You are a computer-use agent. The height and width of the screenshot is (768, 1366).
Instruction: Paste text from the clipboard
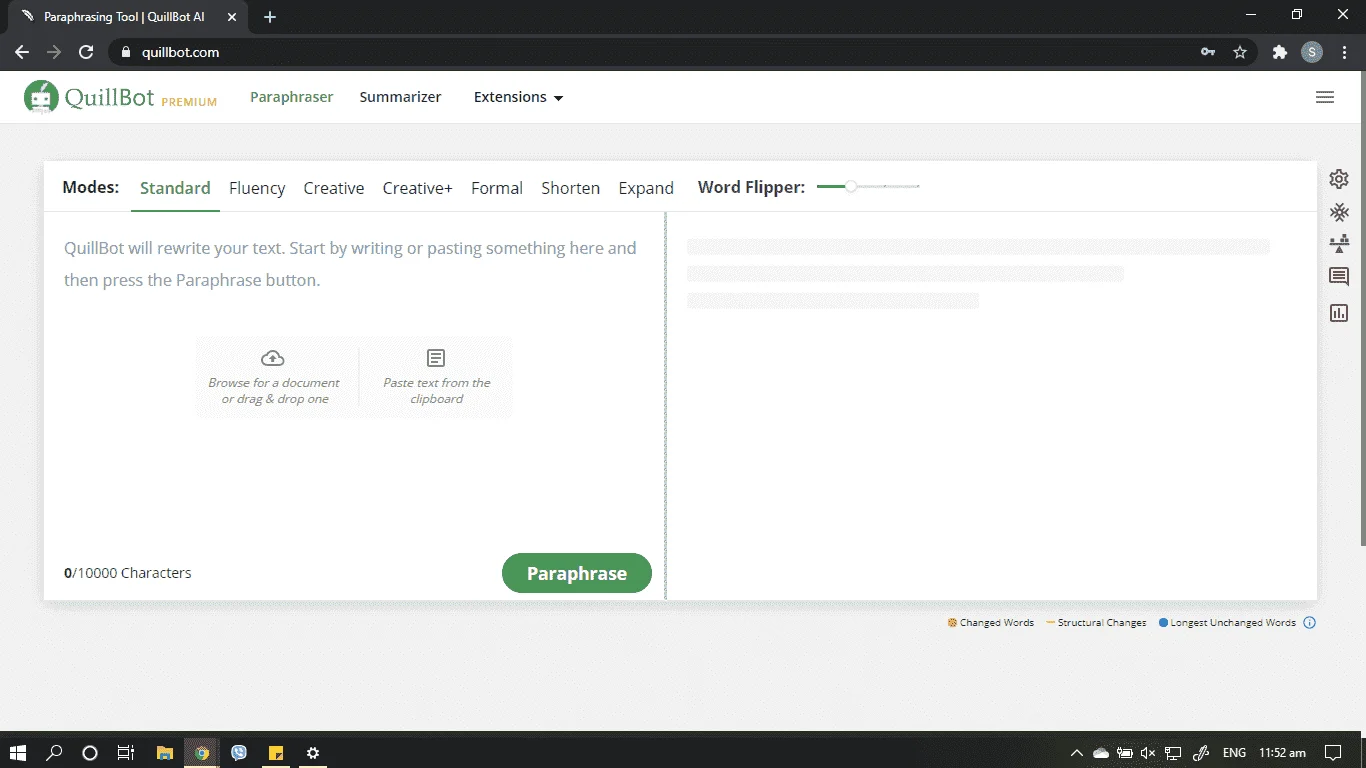tap(437, 376)
